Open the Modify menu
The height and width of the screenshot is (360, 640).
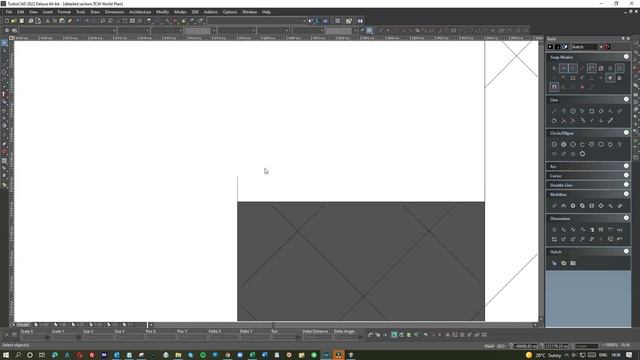click(162, 12)
